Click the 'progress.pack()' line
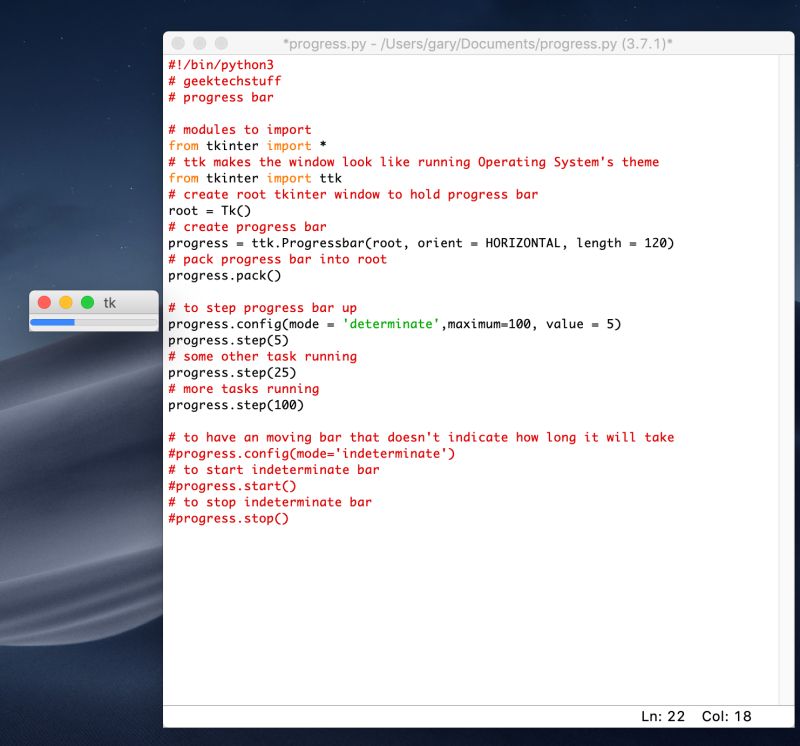 [x=222, y=275]
